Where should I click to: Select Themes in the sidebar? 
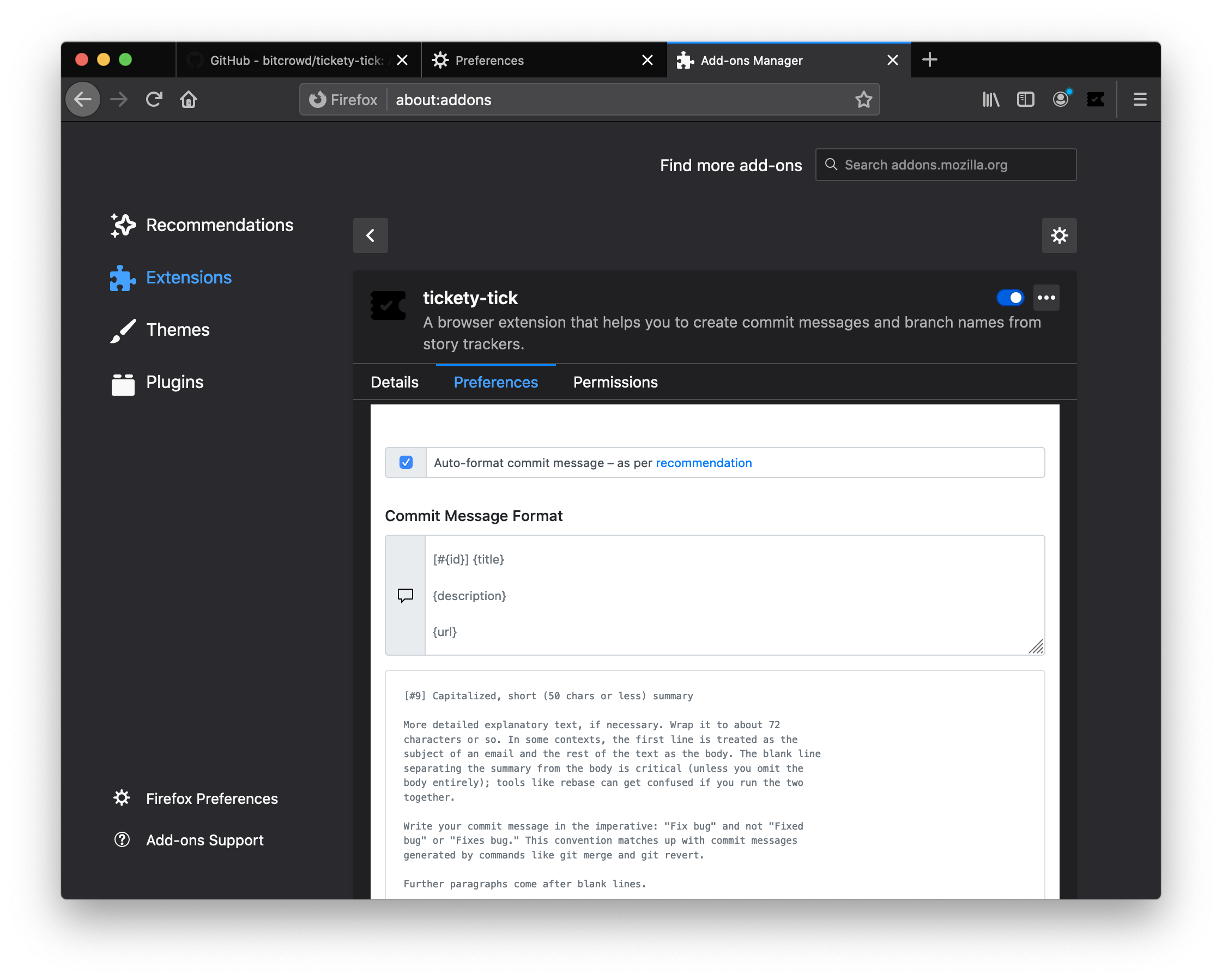click(177, 330)
